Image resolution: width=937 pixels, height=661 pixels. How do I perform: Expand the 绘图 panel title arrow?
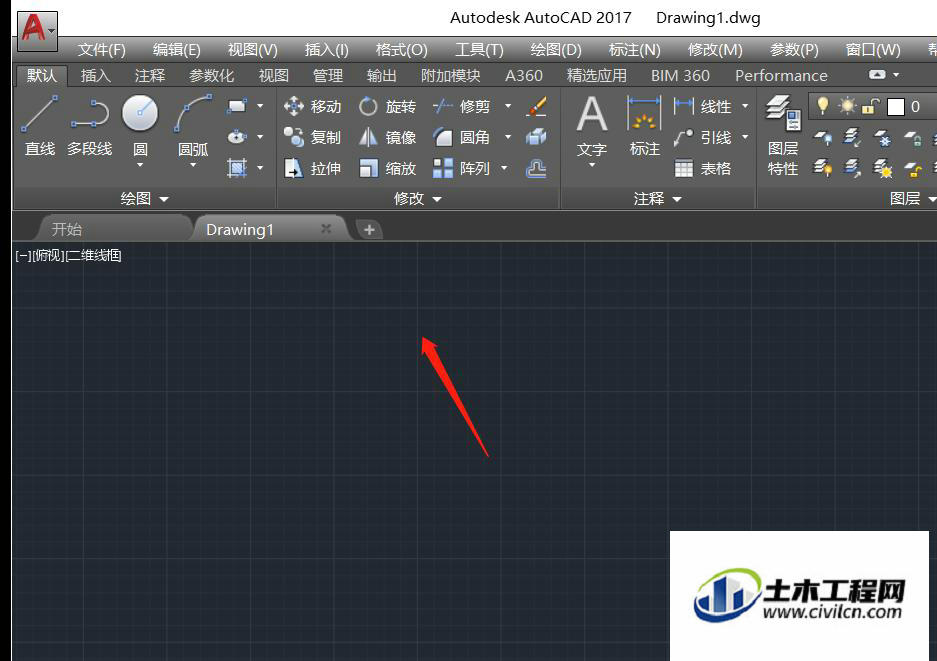(164, 199)
